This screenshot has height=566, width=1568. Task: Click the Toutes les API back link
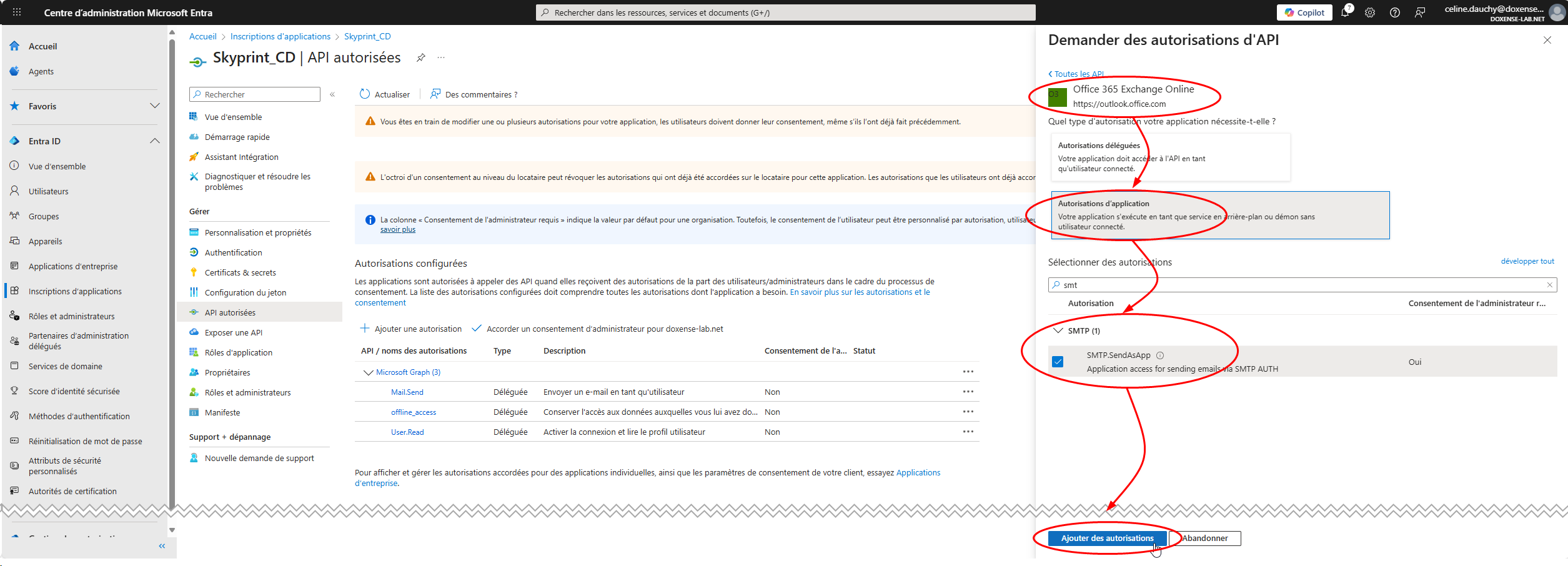(1076, 74)
